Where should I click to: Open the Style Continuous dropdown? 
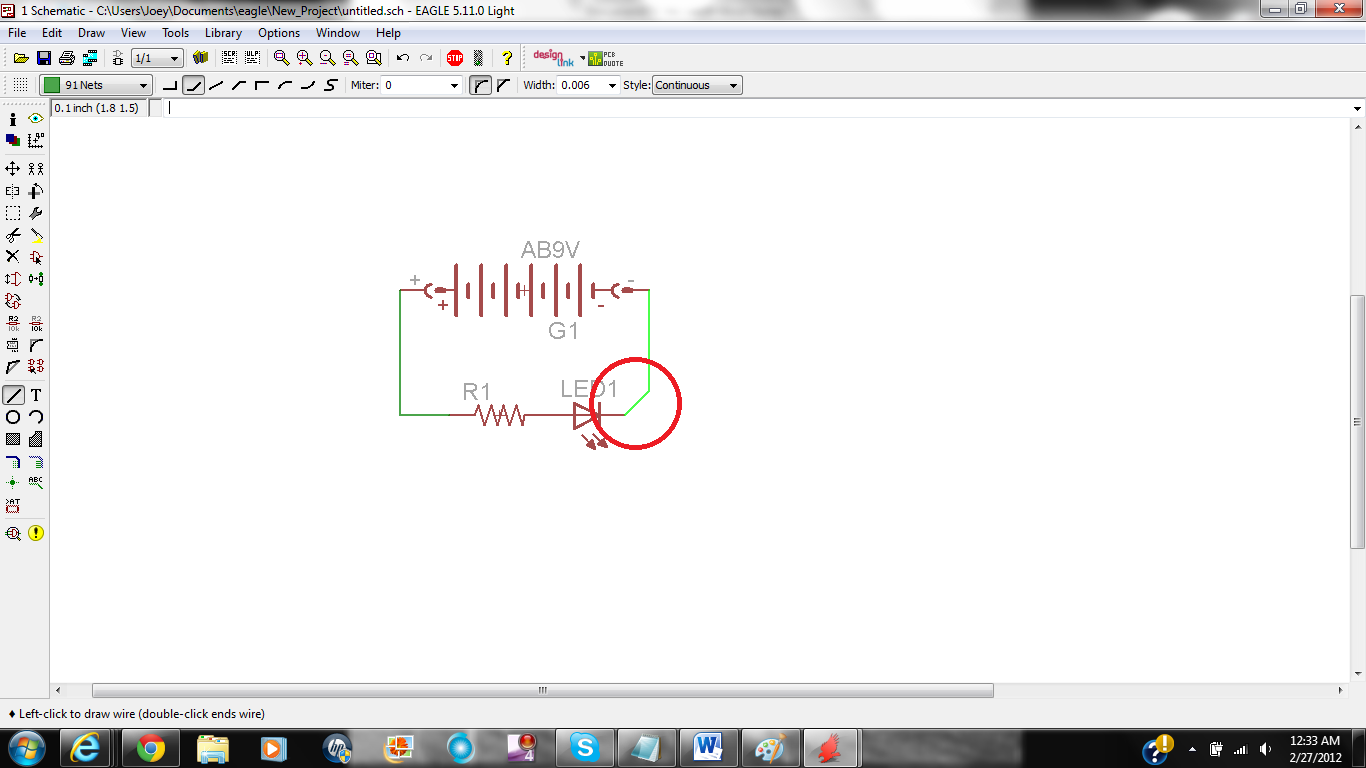point(697,85)
